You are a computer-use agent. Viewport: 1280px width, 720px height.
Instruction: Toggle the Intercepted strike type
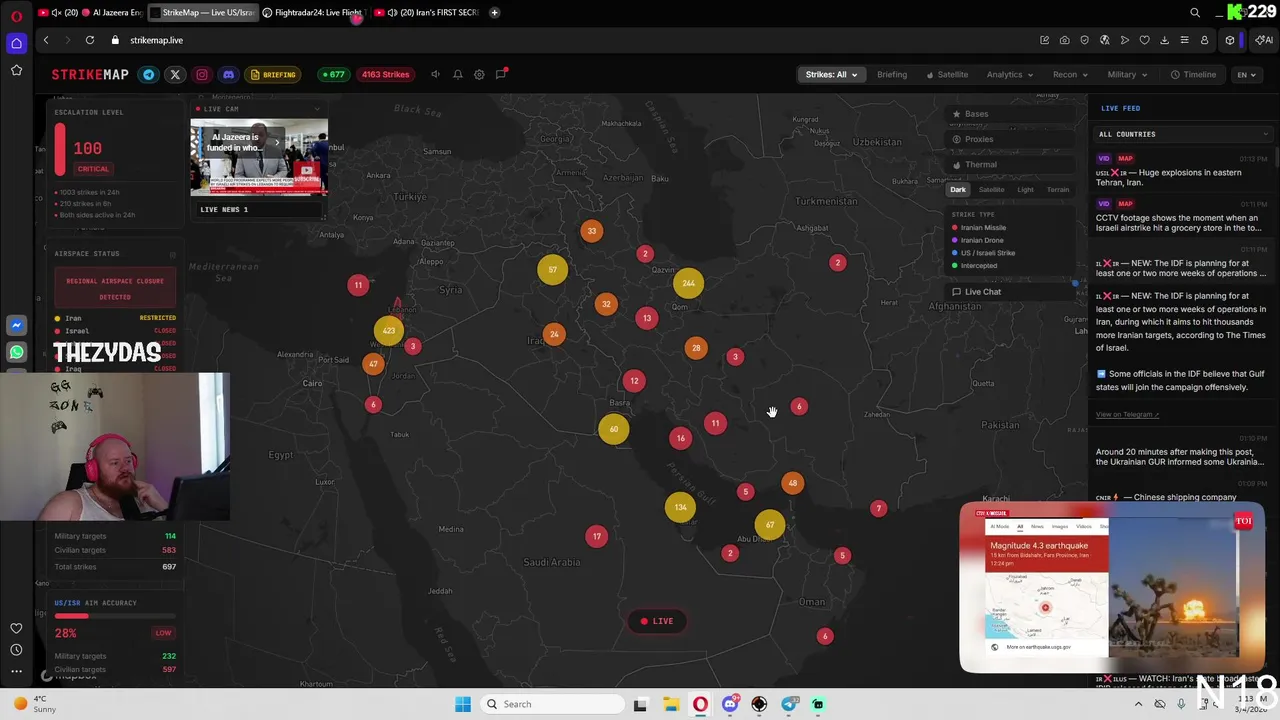click(975, 265)
